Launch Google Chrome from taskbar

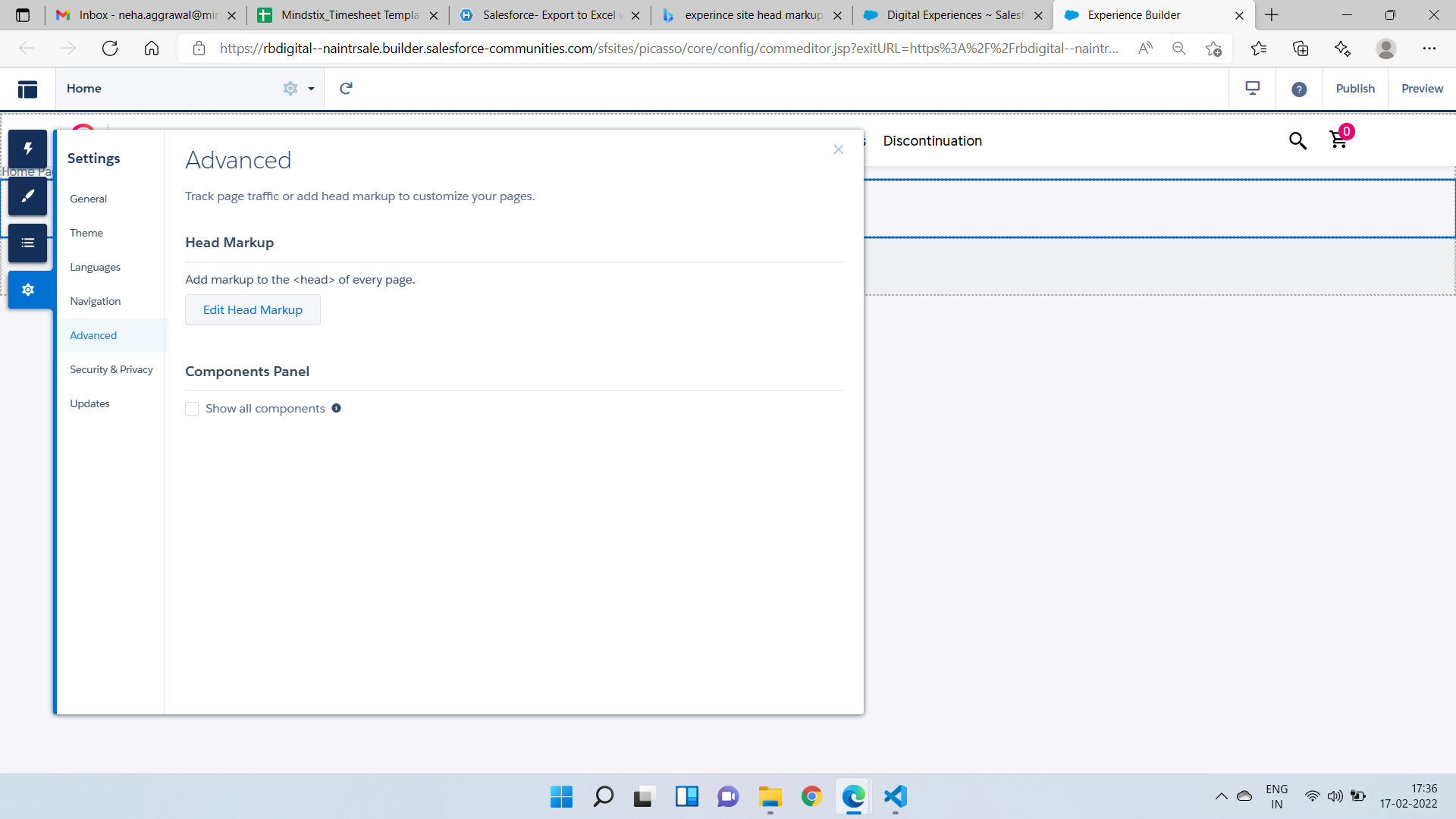point(811,796)
